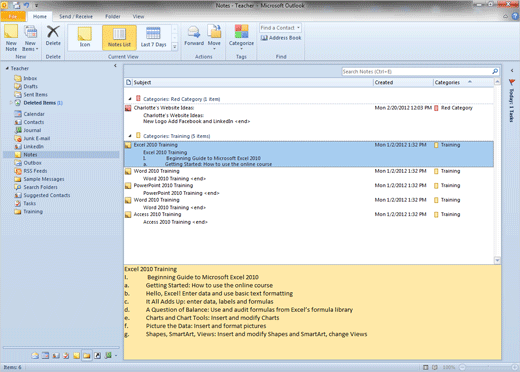Viewport: 520px width, 372px height.
Task: Expand the Current View gallery
Action: pos(174,47)
